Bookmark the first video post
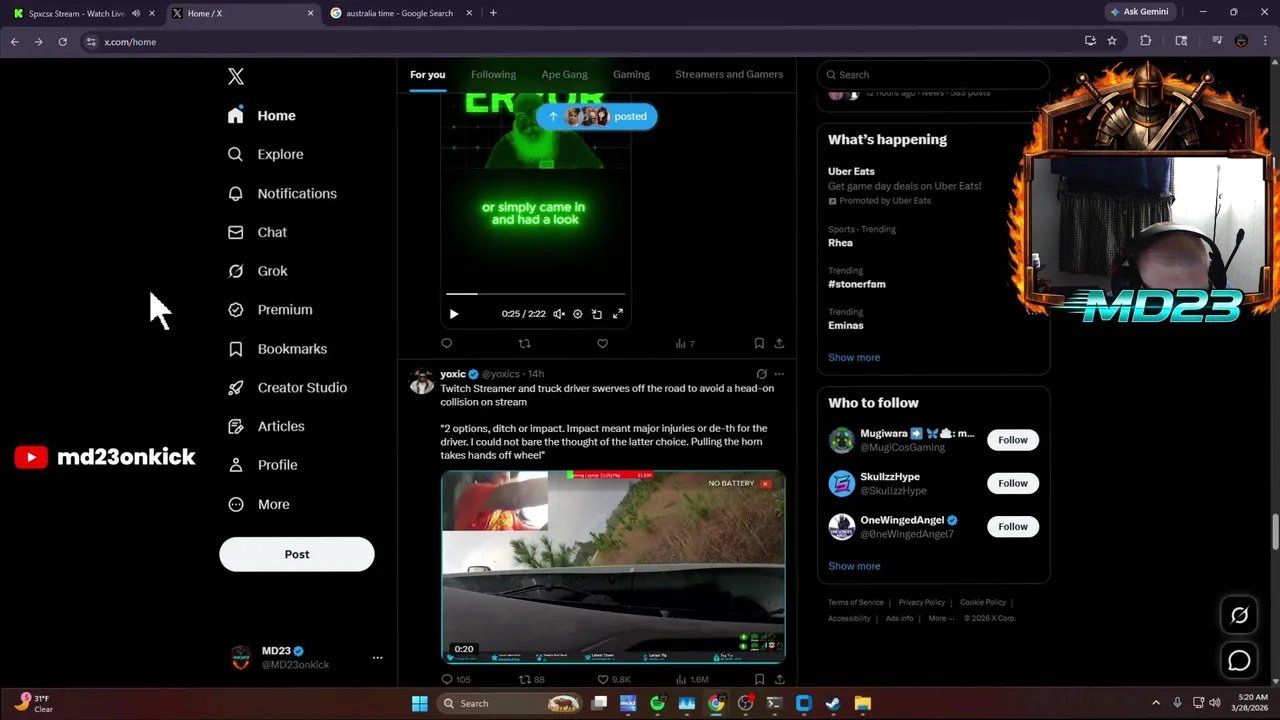 coord(759,344)
